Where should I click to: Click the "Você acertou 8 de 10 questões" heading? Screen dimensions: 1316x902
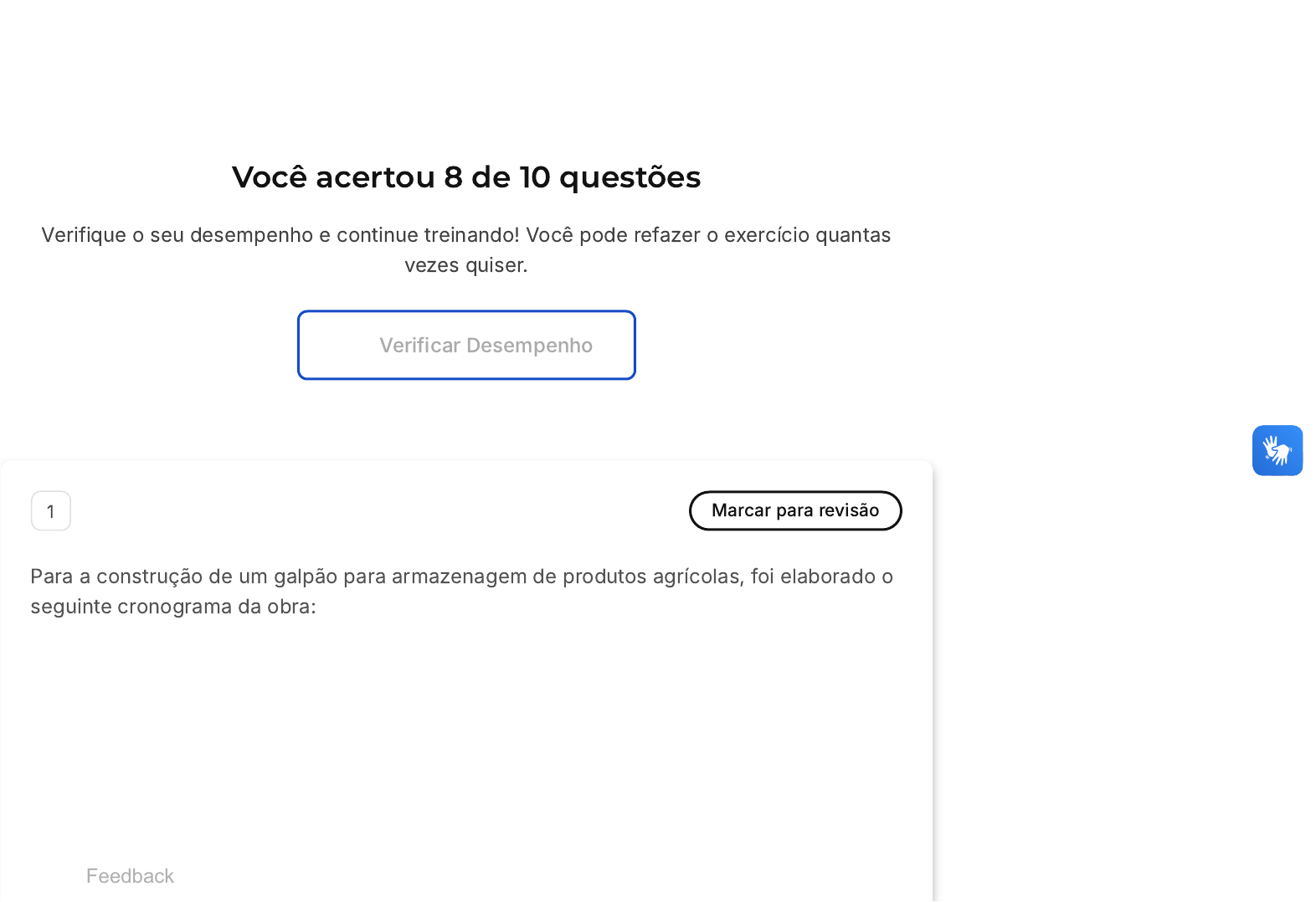[x=465, y=177]
